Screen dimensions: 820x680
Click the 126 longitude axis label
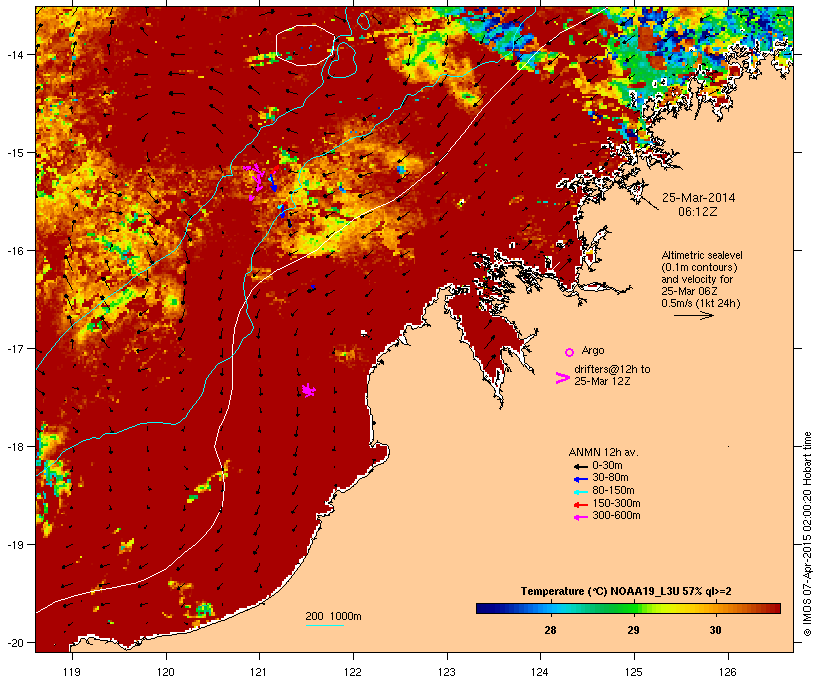point(728,672)
